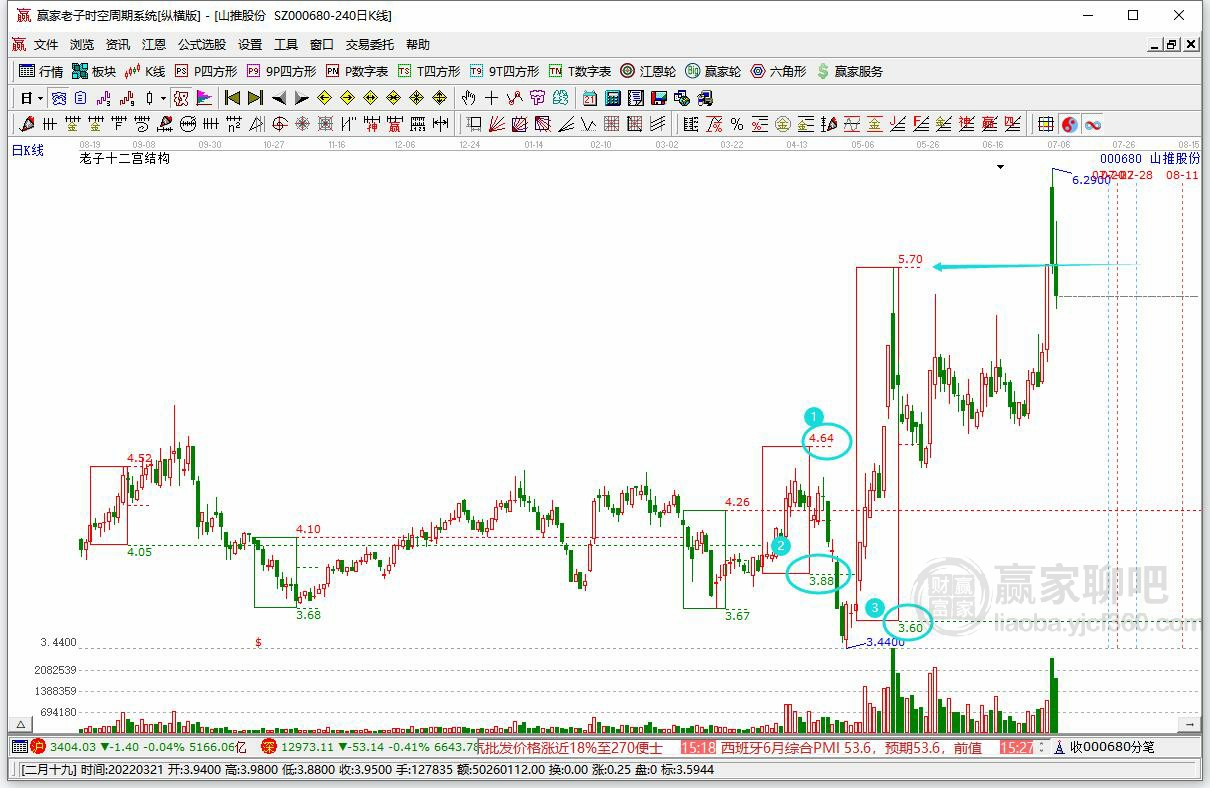1210x788 pixels.
Task: Click the candlestick chart type icon
Action: (x=149, y=98)
